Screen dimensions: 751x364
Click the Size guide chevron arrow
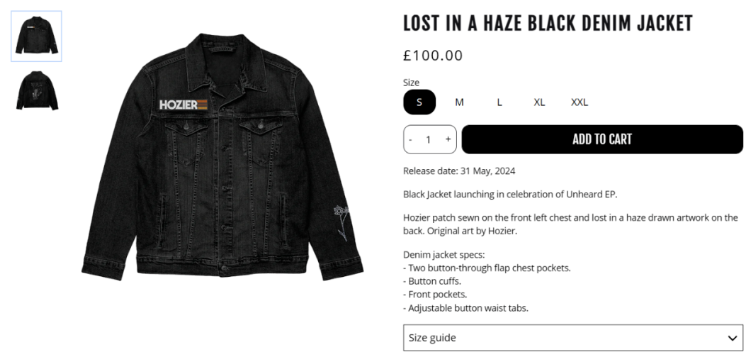click(732, 338)
